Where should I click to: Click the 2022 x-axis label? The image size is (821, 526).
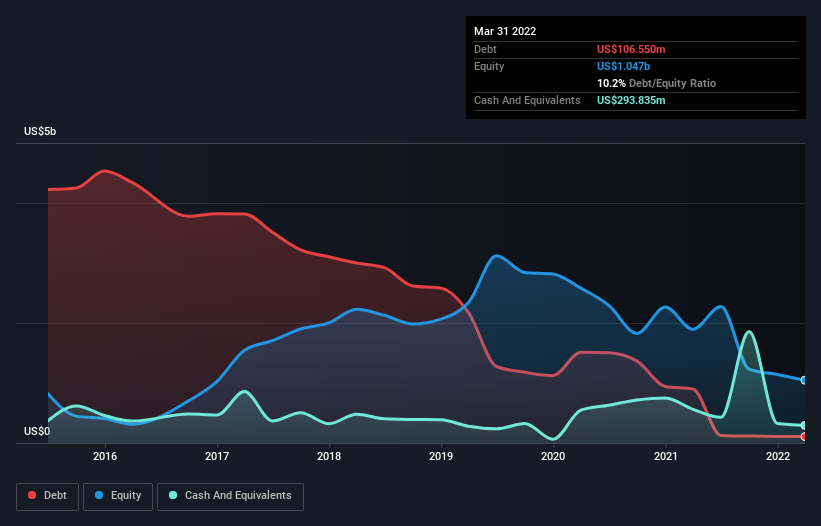pyautogui.click(x=778, y=456)
